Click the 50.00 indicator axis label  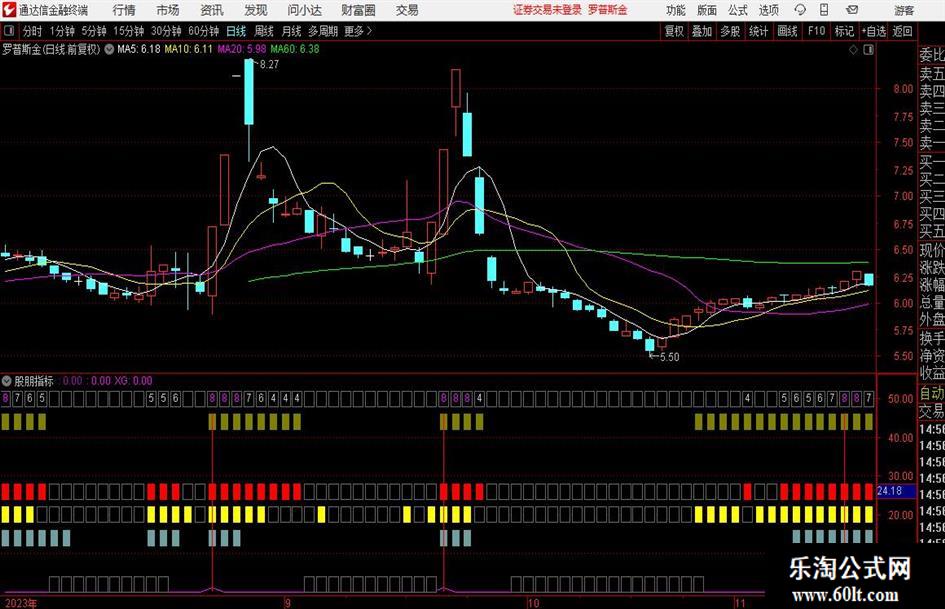900,399
